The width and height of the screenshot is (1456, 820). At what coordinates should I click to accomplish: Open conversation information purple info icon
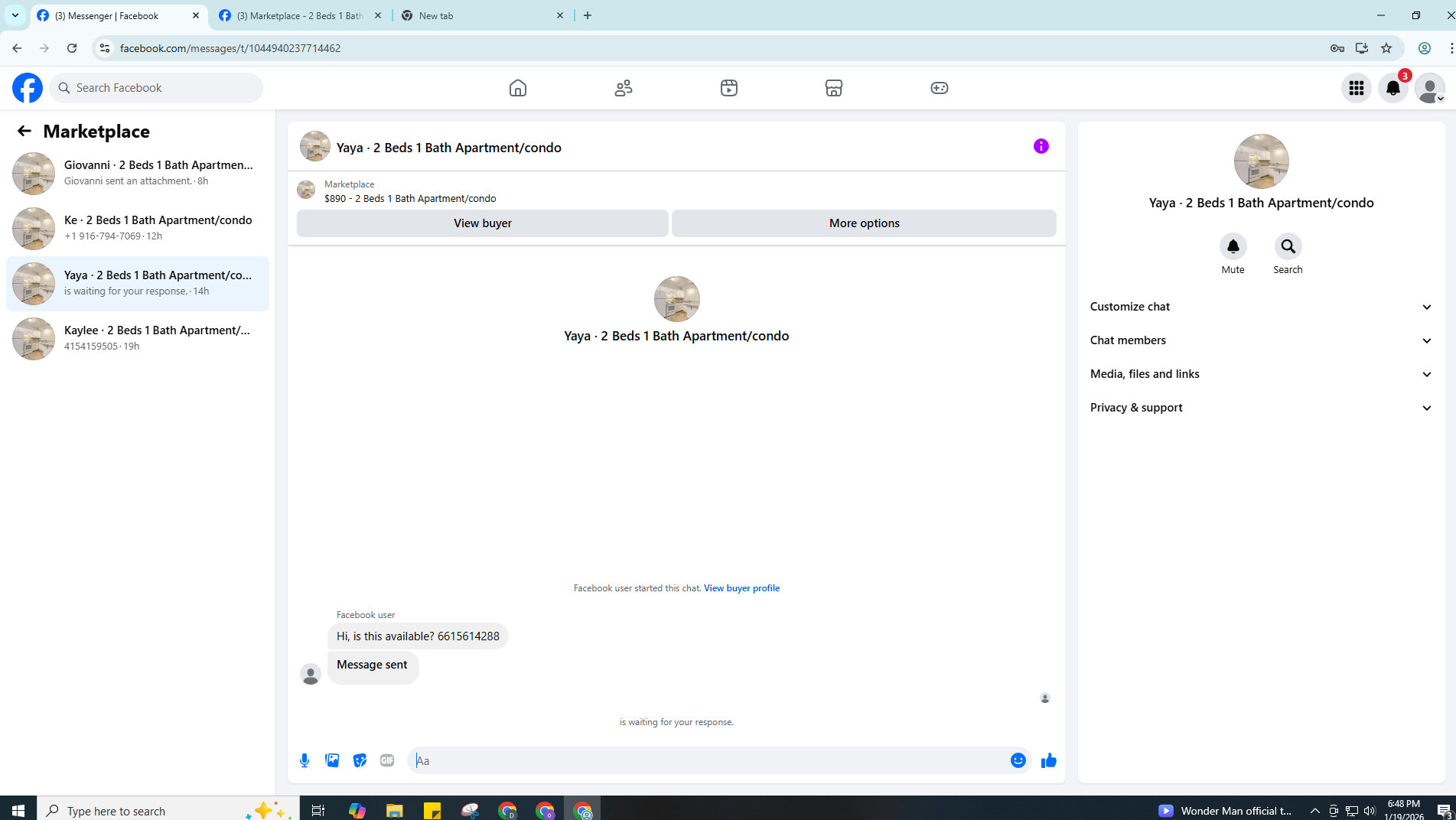1041,146
